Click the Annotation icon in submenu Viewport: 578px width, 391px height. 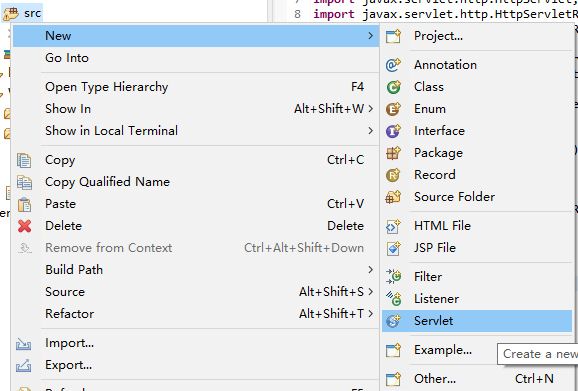(393, 65)
